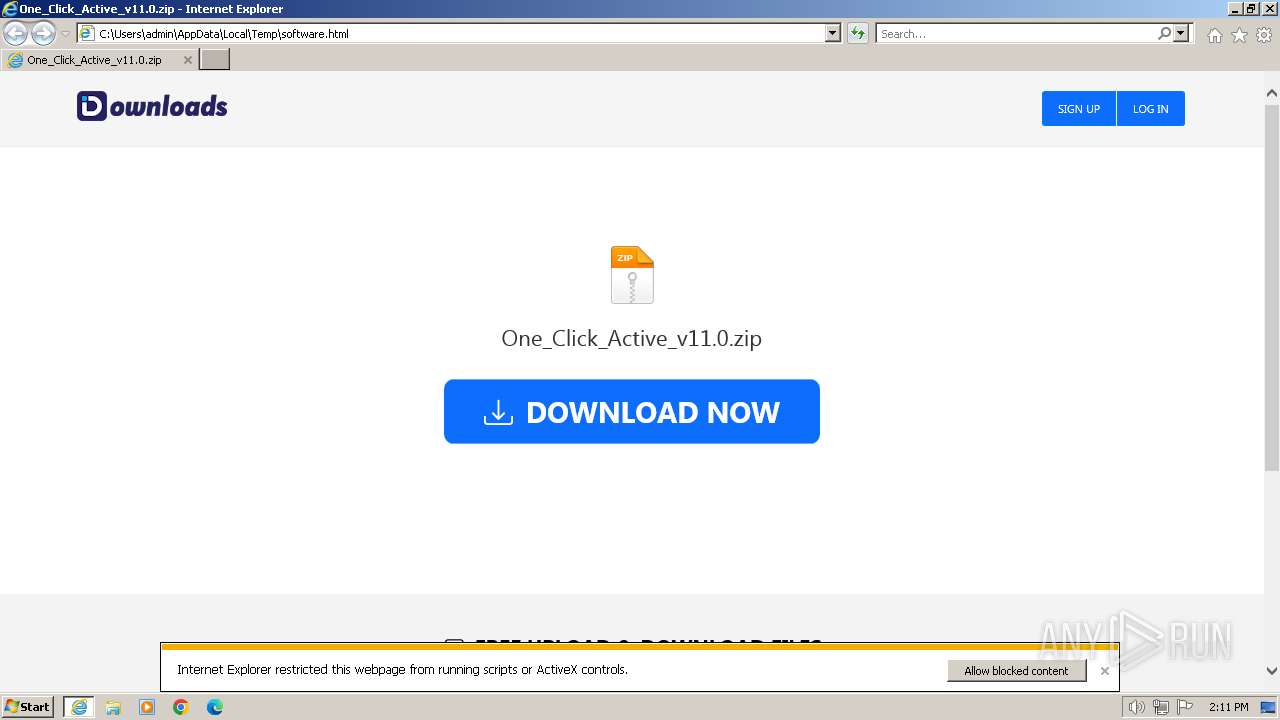Image resolution: width=1280 pixels, height=720 pixels.
Task: Click the ZIP file icon
Action: tap(632, 275)
